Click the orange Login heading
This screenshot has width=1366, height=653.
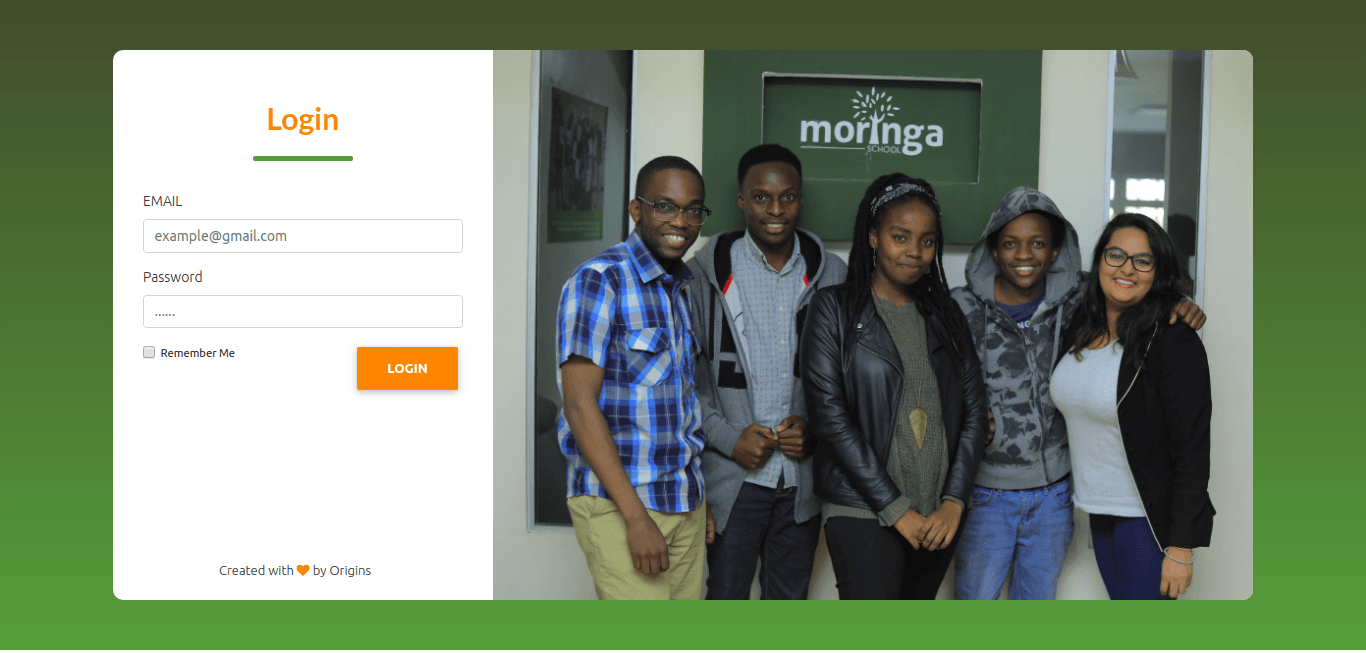[303, 119]
